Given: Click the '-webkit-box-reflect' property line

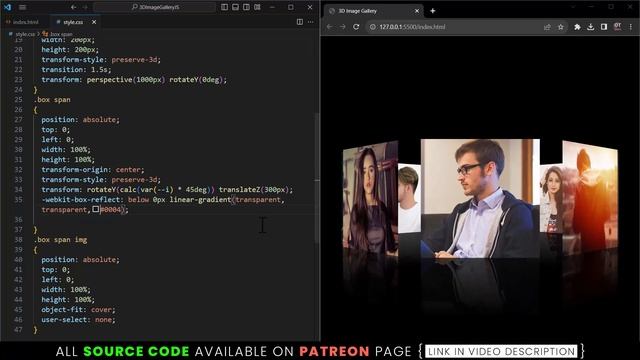Looking at the screenshot, I should click(x=163, y=200).
